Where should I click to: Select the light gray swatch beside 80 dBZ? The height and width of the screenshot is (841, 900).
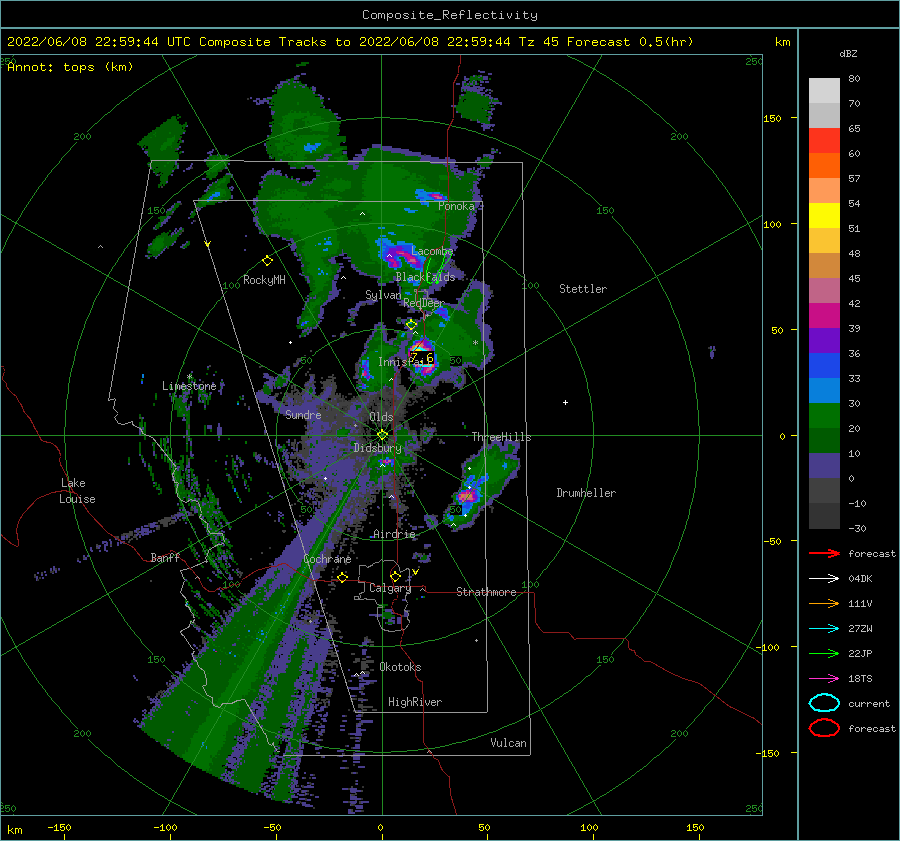coord(824,91)
